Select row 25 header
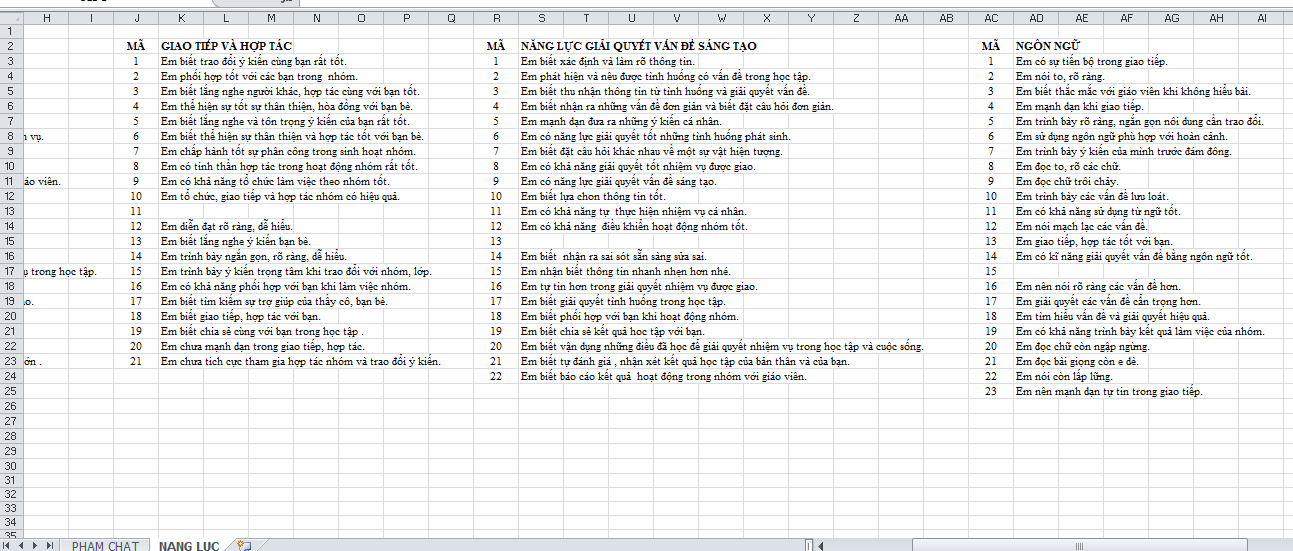The image size is (1293, 551). click(10, 391)
